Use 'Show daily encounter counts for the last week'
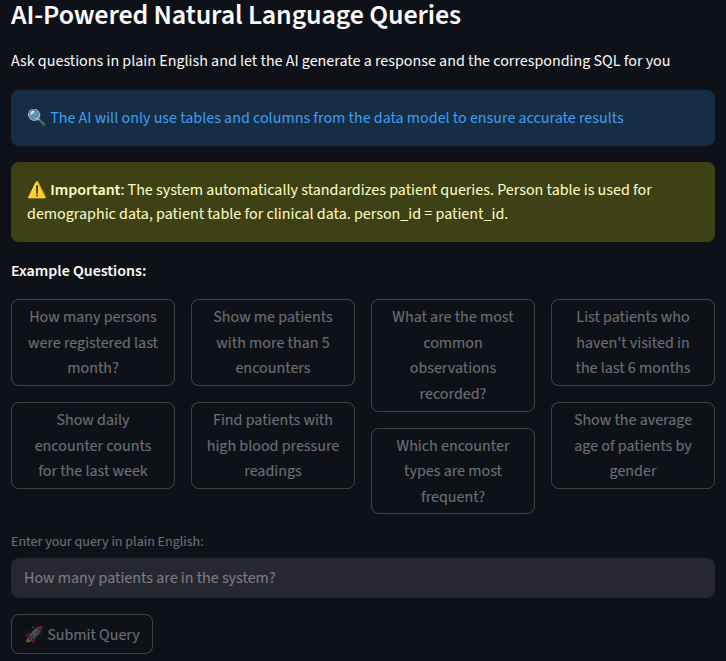The width and height of the screenshot is (726, 661). click(93, 445)
